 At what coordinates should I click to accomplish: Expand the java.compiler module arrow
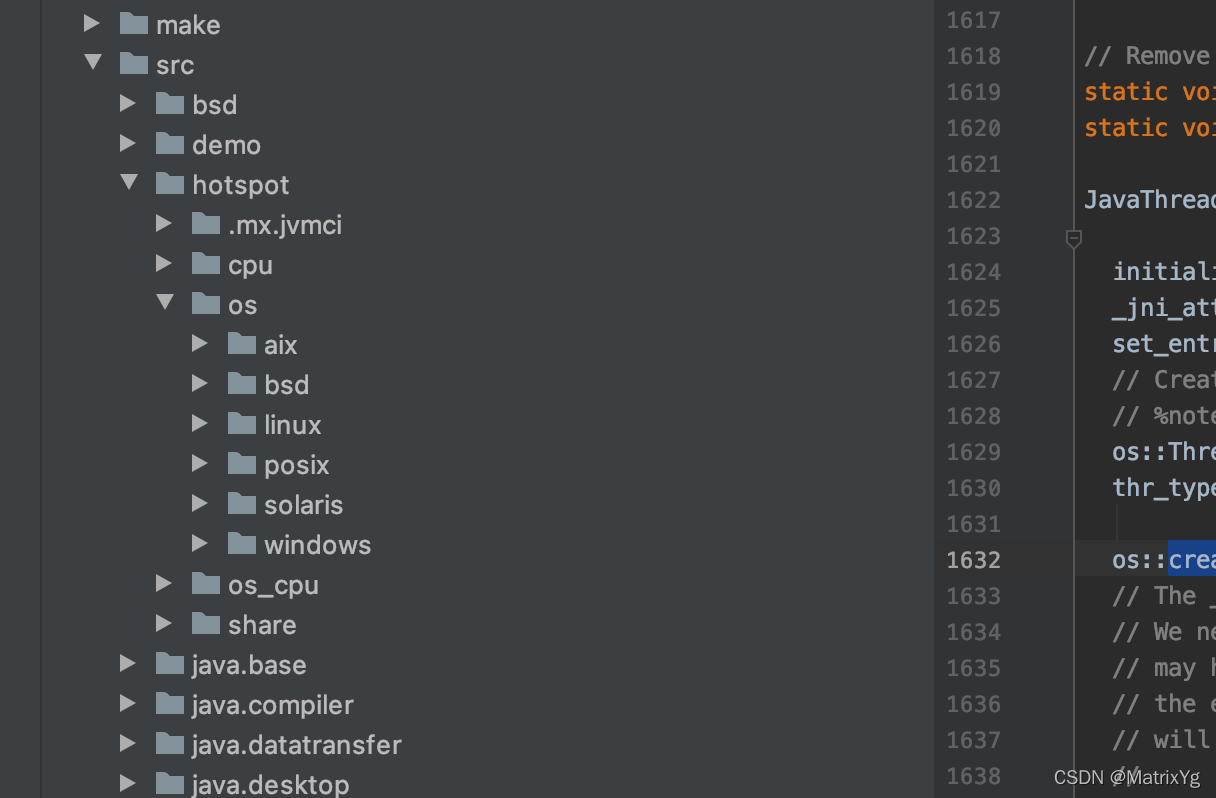pos(128,704)
